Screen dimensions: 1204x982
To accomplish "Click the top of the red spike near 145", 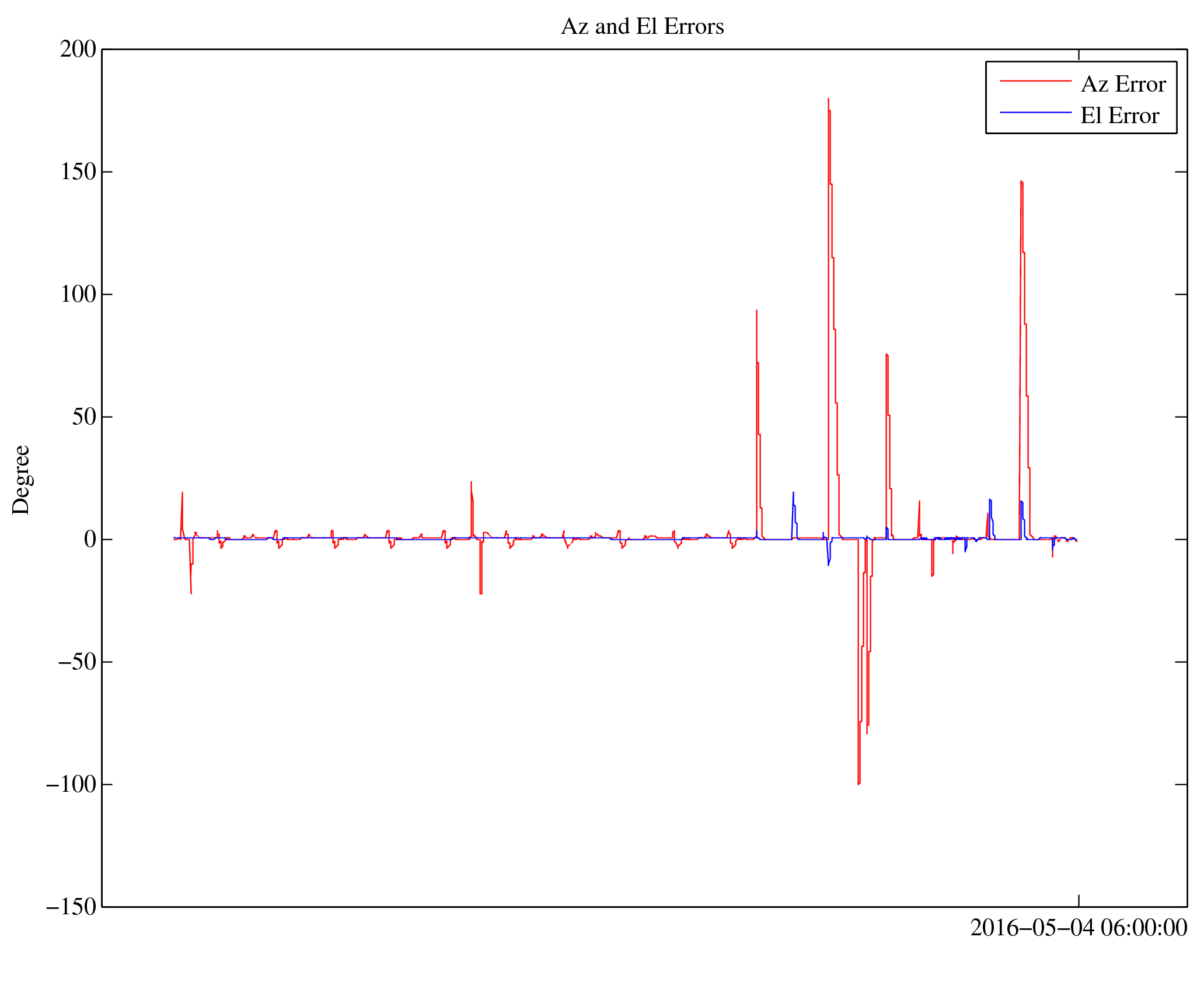I will pos(1021,181).
